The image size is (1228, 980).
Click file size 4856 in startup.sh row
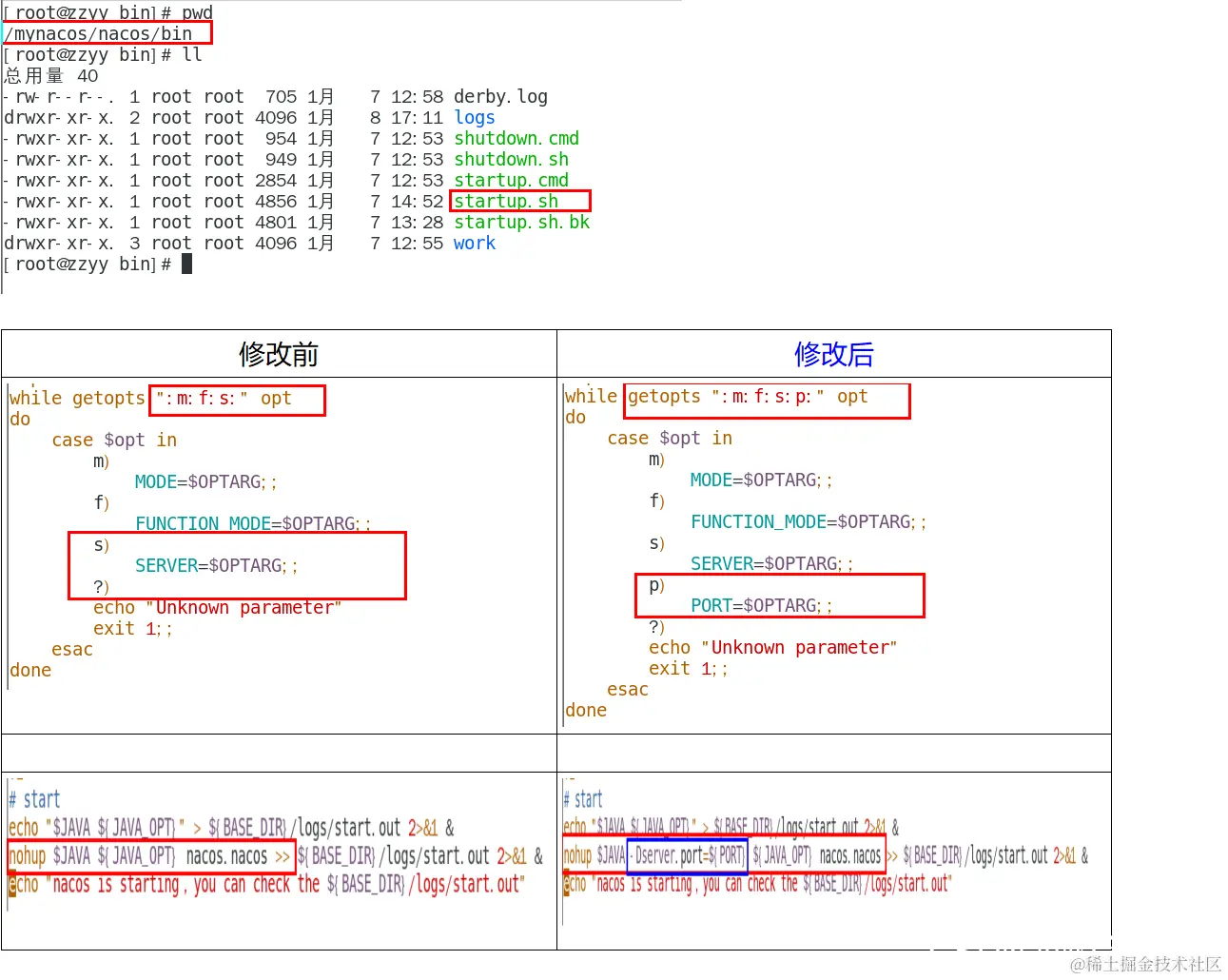[x=276, y=201]
